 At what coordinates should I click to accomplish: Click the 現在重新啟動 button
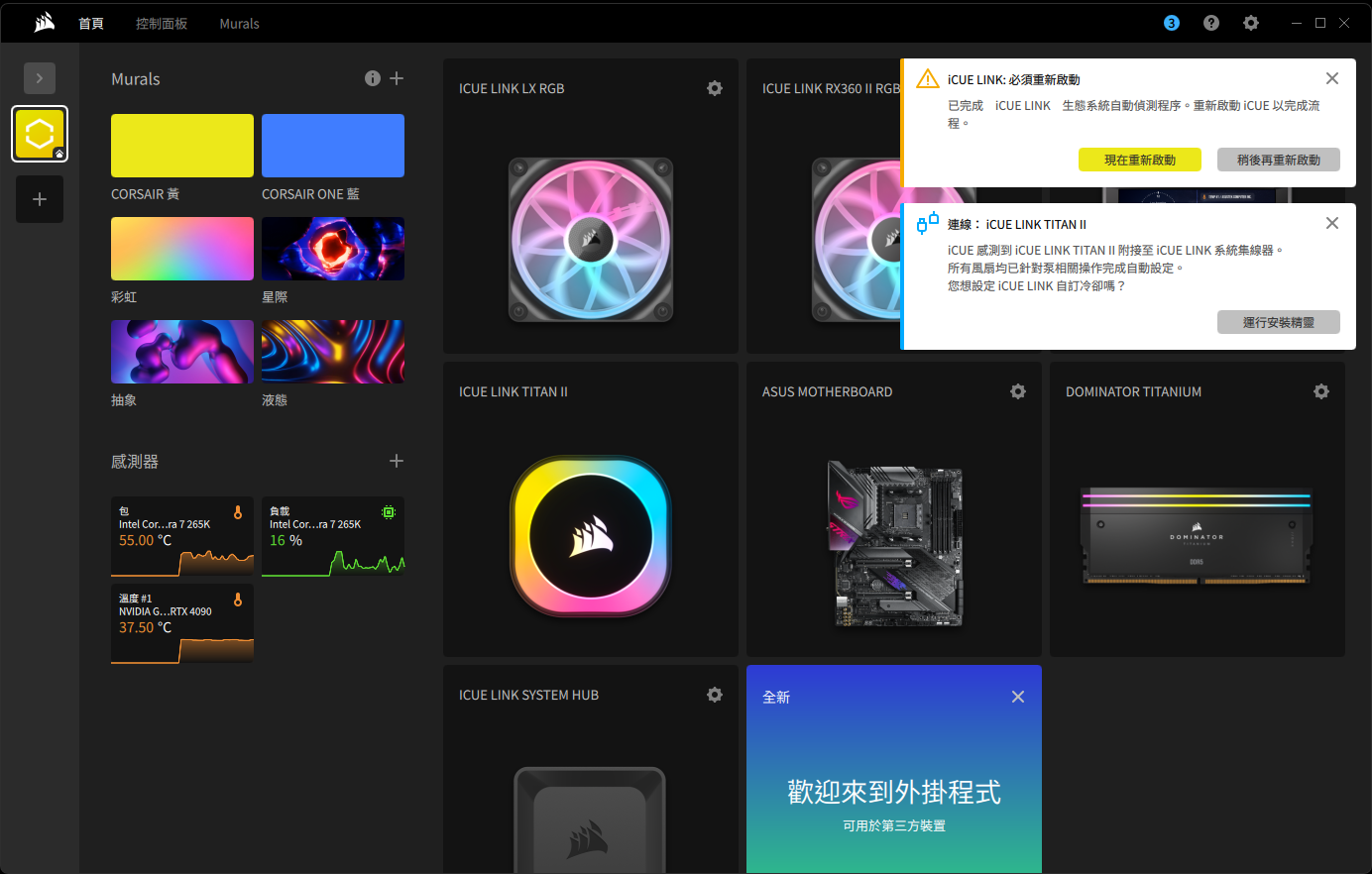pos(1140,160)
